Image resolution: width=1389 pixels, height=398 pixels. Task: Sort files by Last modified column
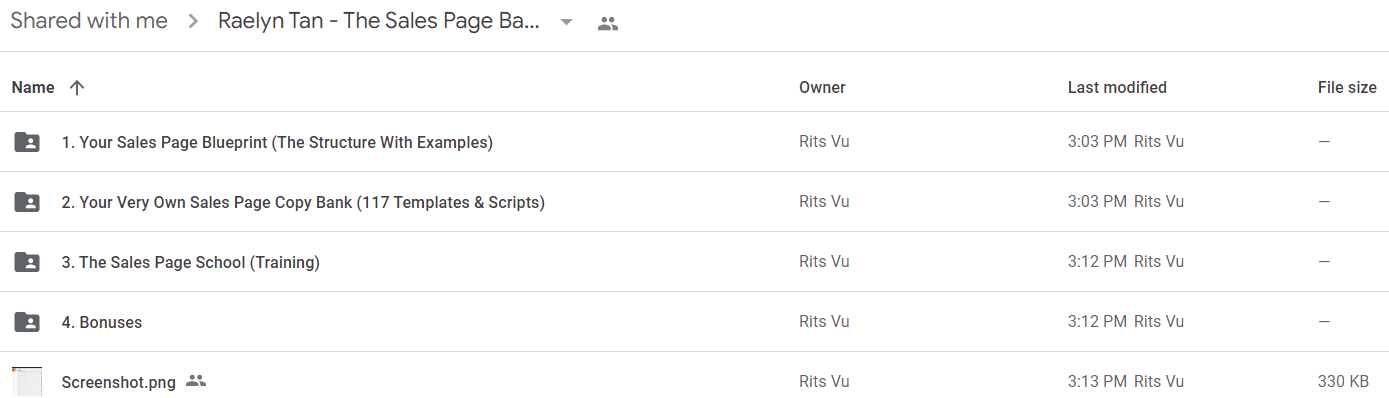(1117, 88)
